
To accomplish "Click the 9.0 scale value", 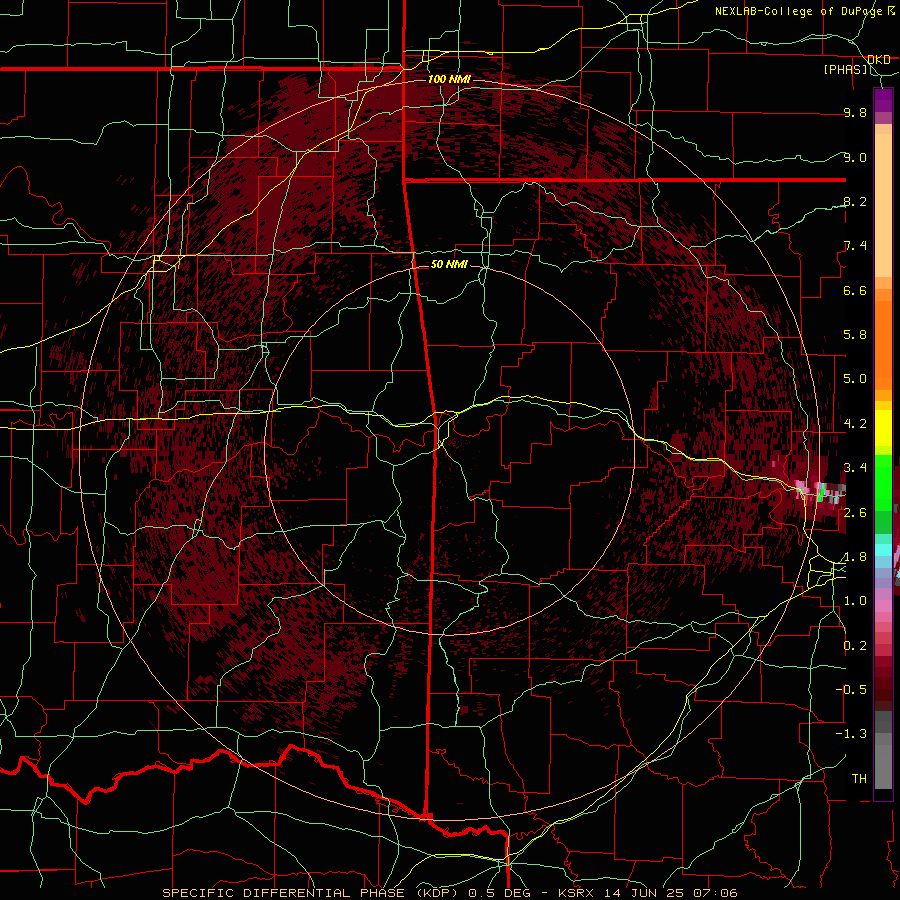I will coord(855,157).
